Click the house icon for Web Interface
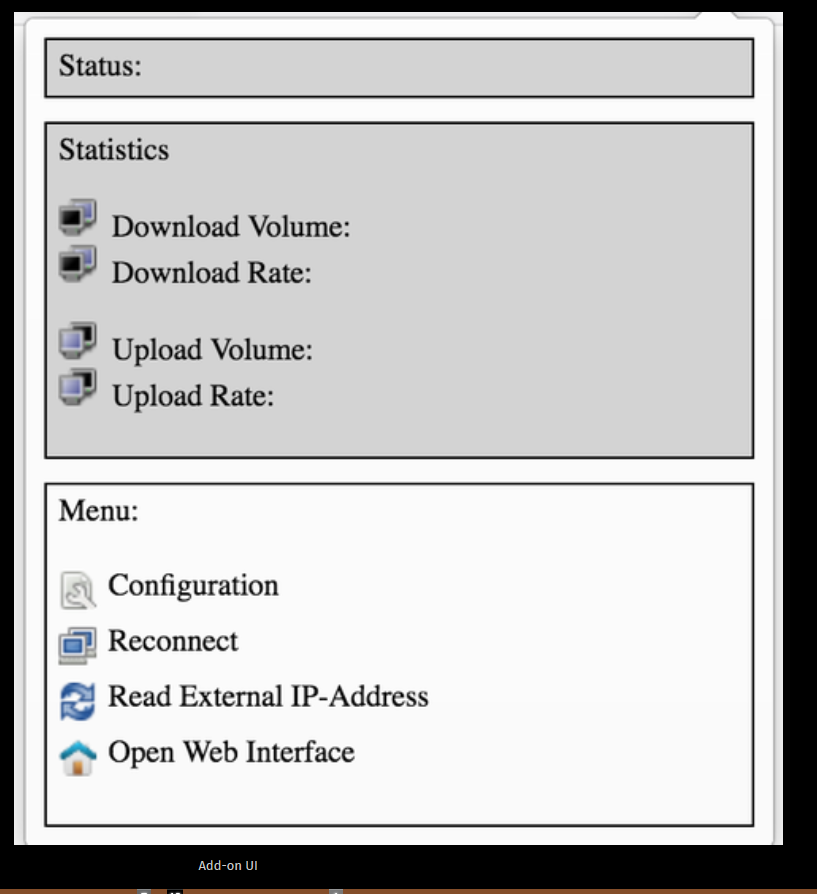817x894 pixels. pyautogui.click(x=78, y=757)
